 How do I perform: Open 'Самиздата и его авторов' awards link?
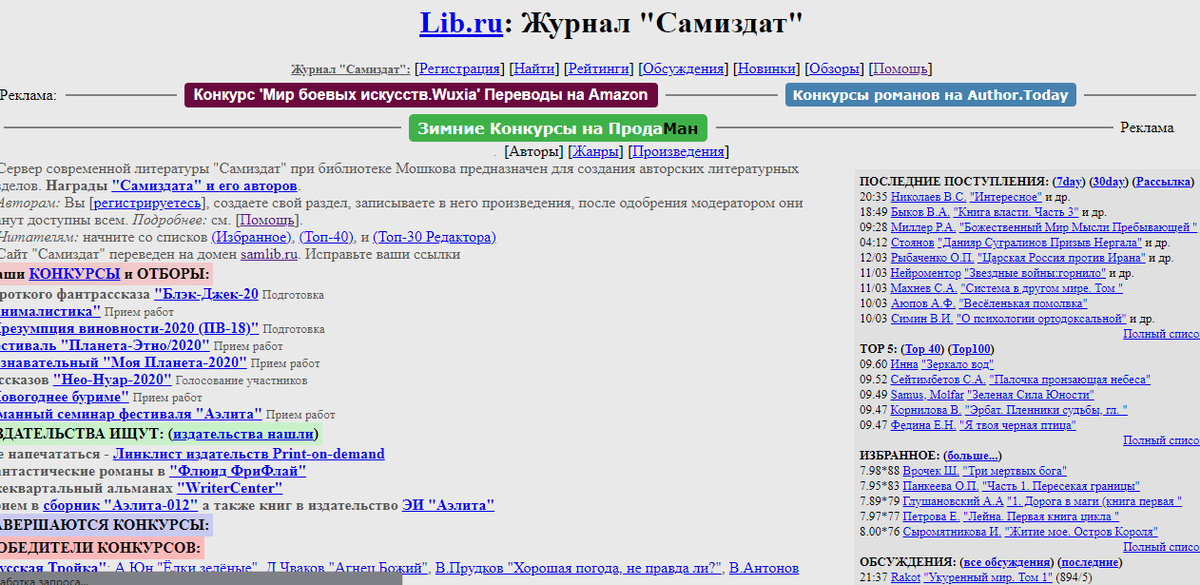coord(205,186)
